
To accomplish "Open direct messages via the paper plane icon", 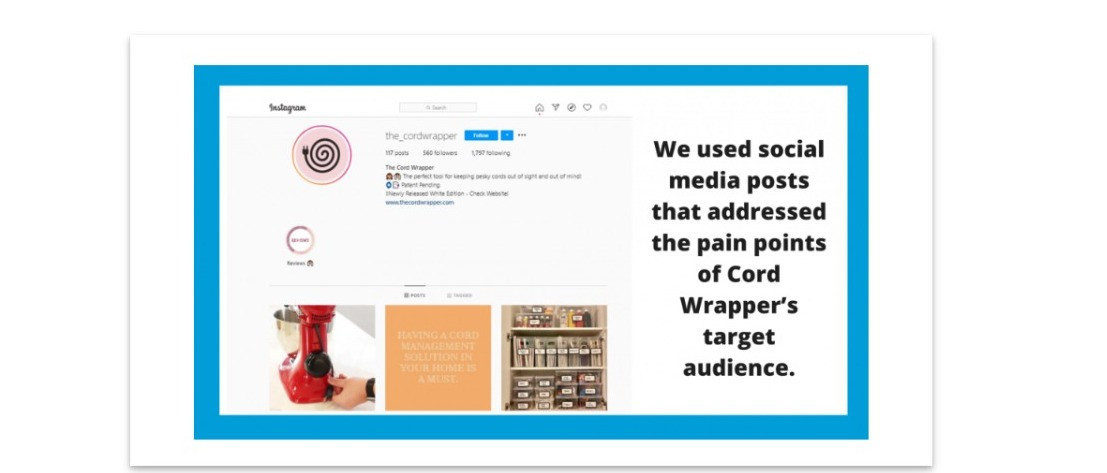I will [x=555, y=108].
